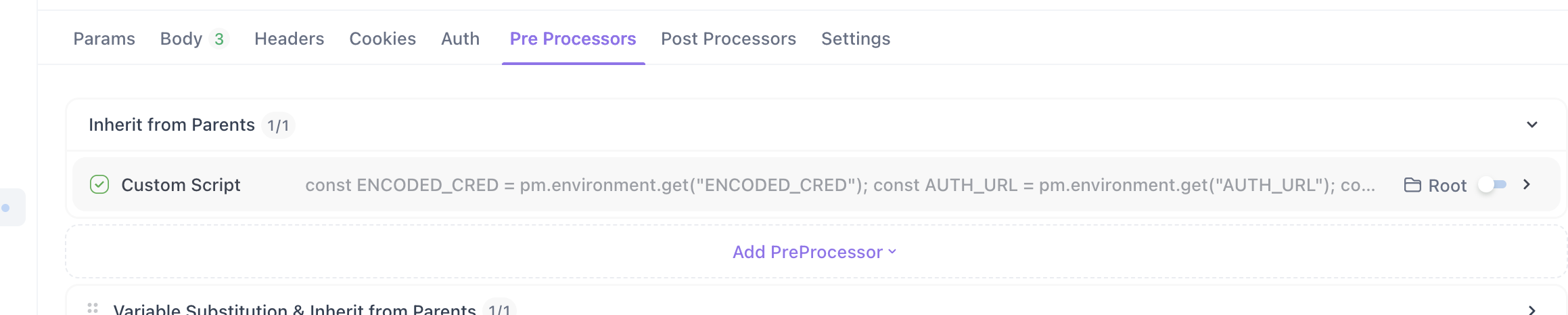Click the green 3 badge next to Body
Screen dimensions: 1568x315
click(x=219, y=39)
